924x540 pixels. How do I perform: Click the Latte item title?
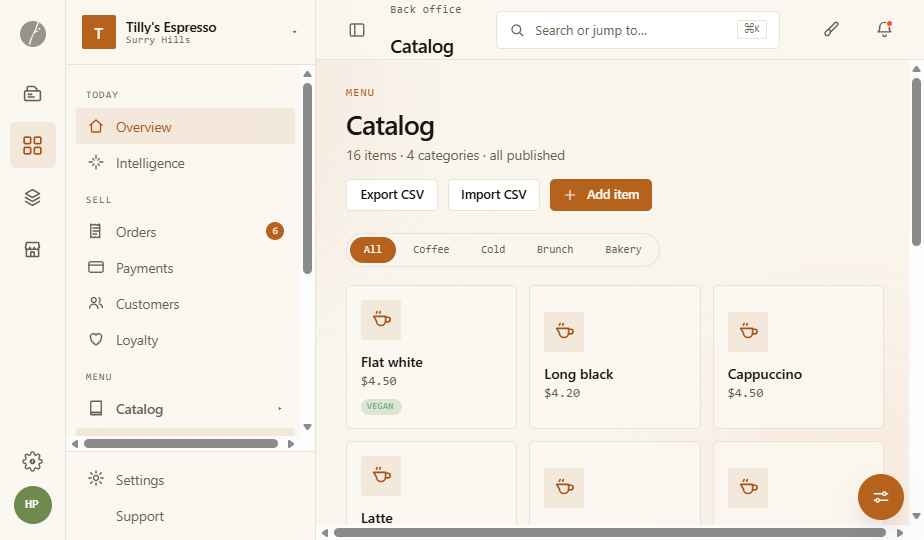(377, 518)
